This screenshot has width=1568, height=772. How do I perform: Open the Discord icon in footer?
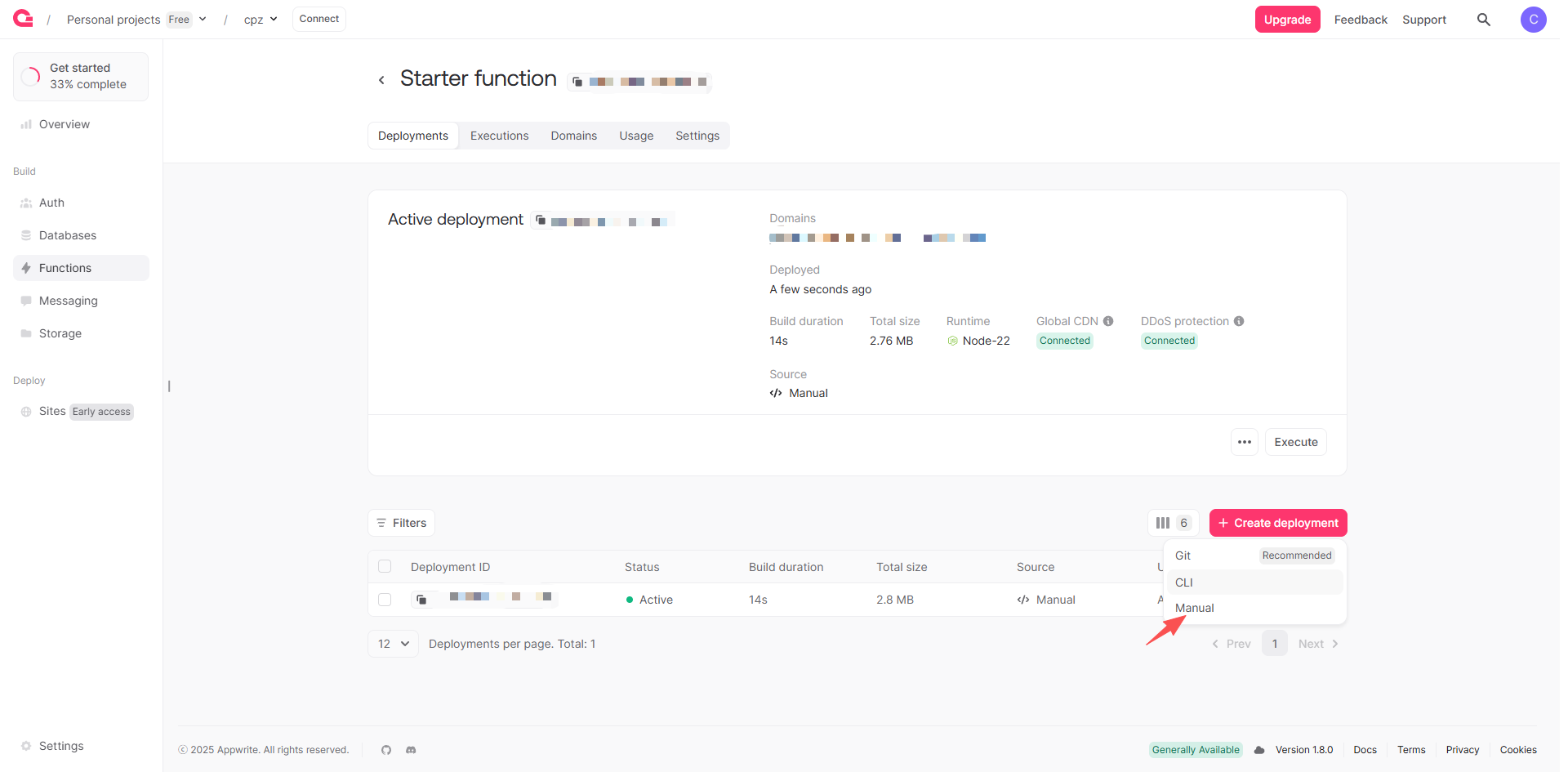pos(411,750)
